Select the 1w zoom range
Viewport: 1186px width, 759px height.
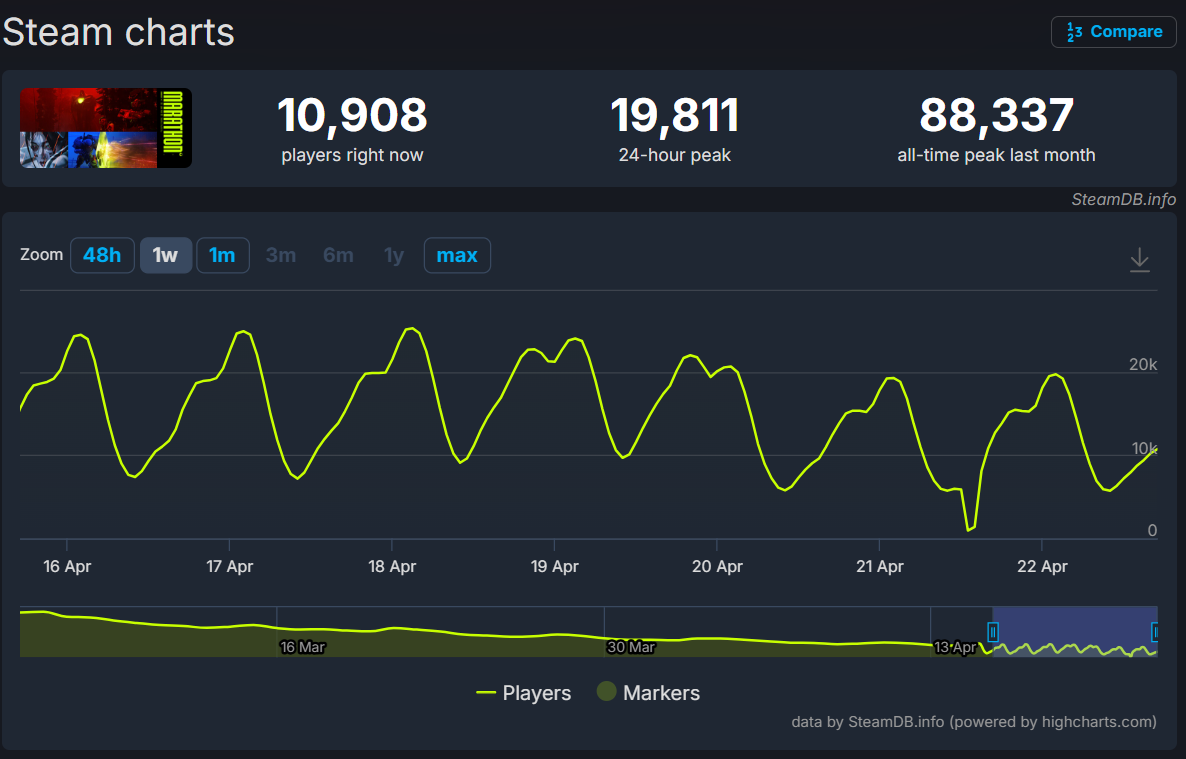pyautogui.click(x=166, y=255)
